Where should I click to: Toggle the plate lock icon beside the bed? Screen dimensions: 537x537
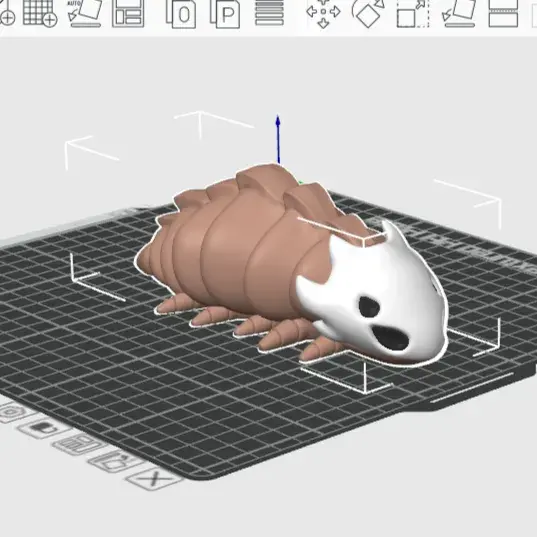point(45,428)
